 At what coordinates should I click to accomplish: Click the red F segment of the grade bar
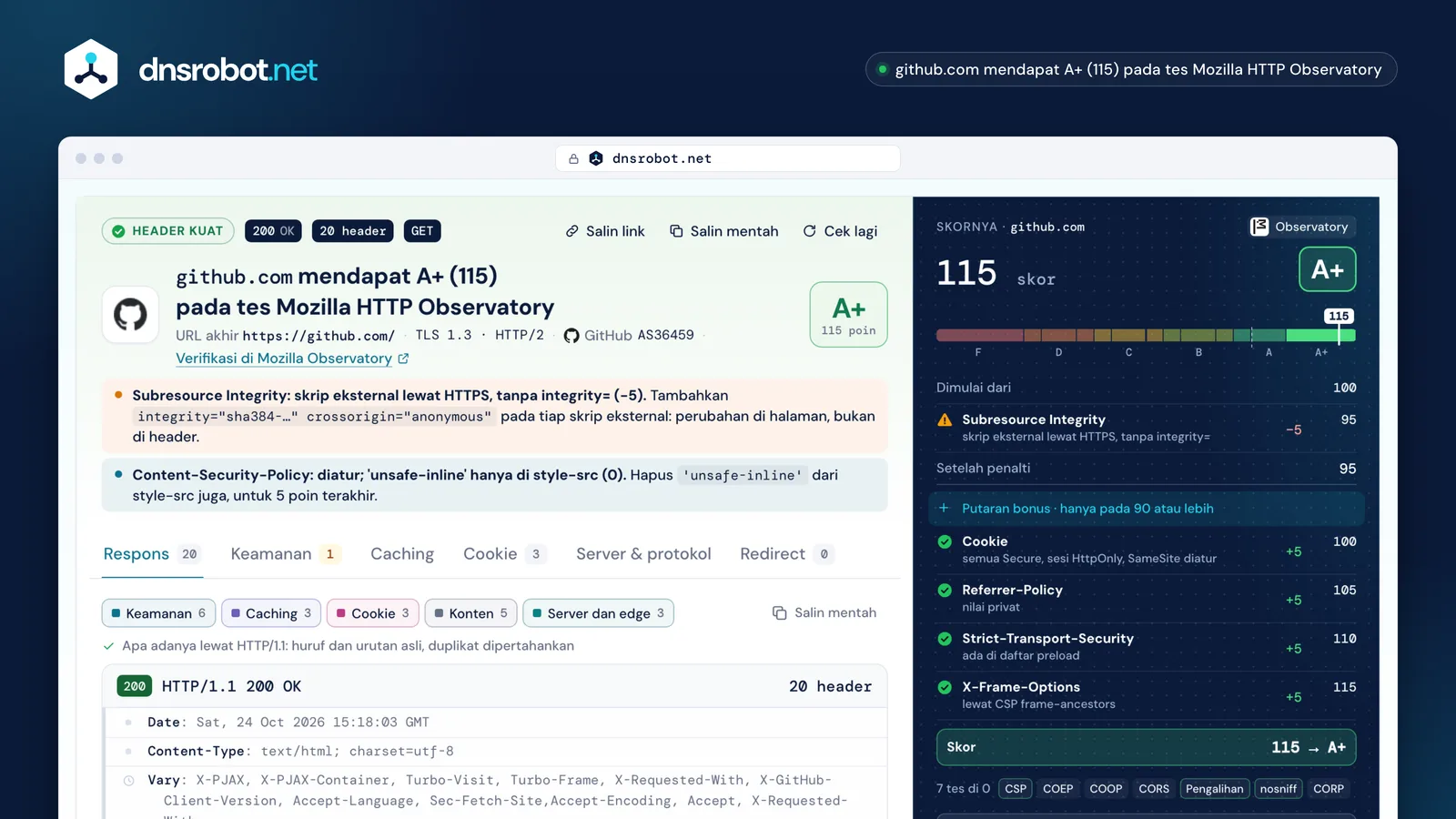979,336
